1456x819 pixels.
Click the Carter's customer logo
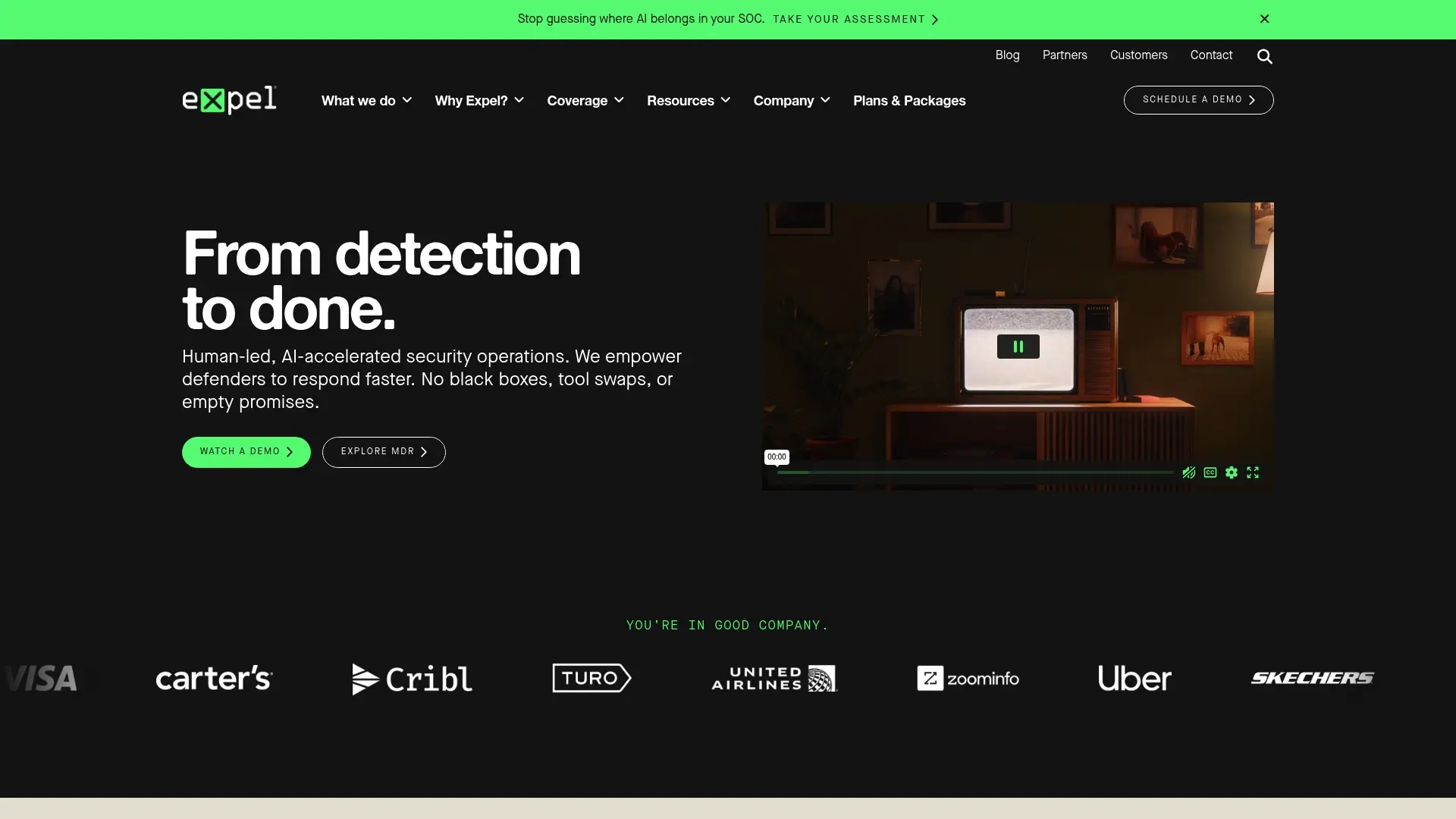coord(214,678)
